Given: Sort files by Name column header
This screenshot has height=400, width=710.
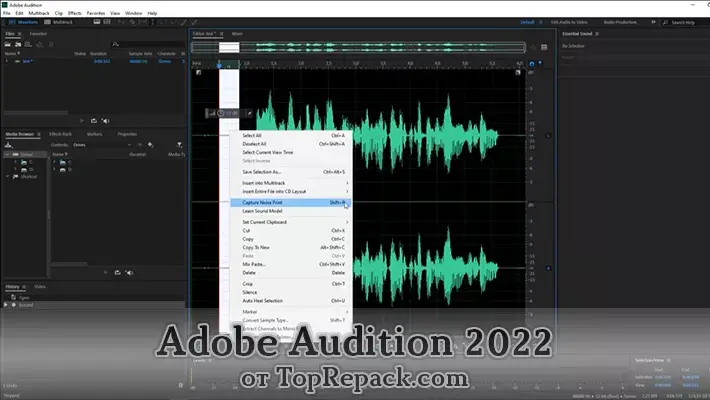Looking at the screenshot, I should coord(12,53).
